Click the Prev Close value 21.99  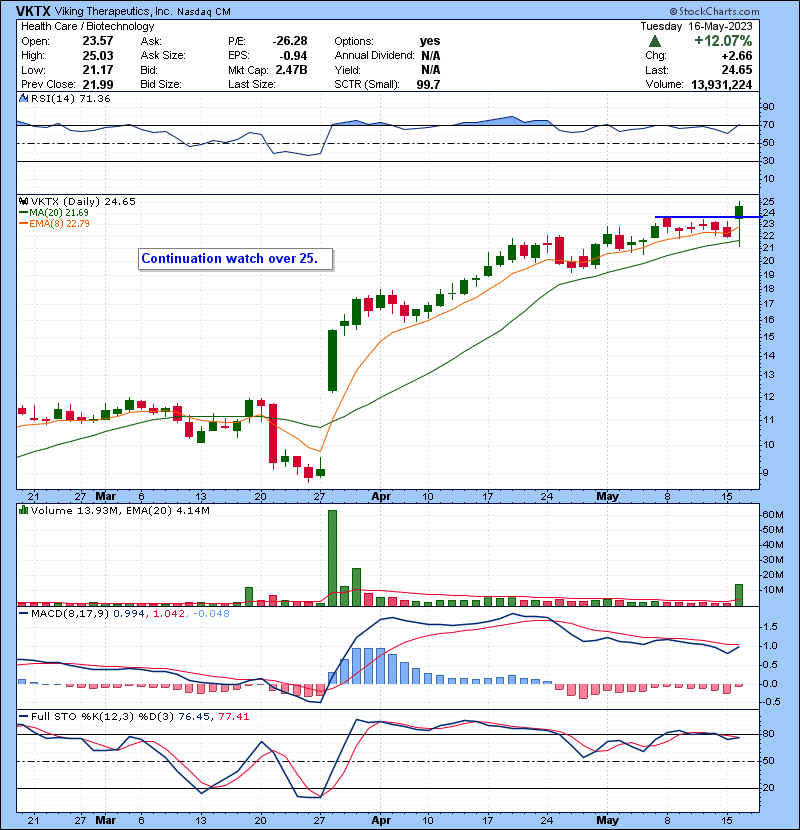click(x=98, y=84)
